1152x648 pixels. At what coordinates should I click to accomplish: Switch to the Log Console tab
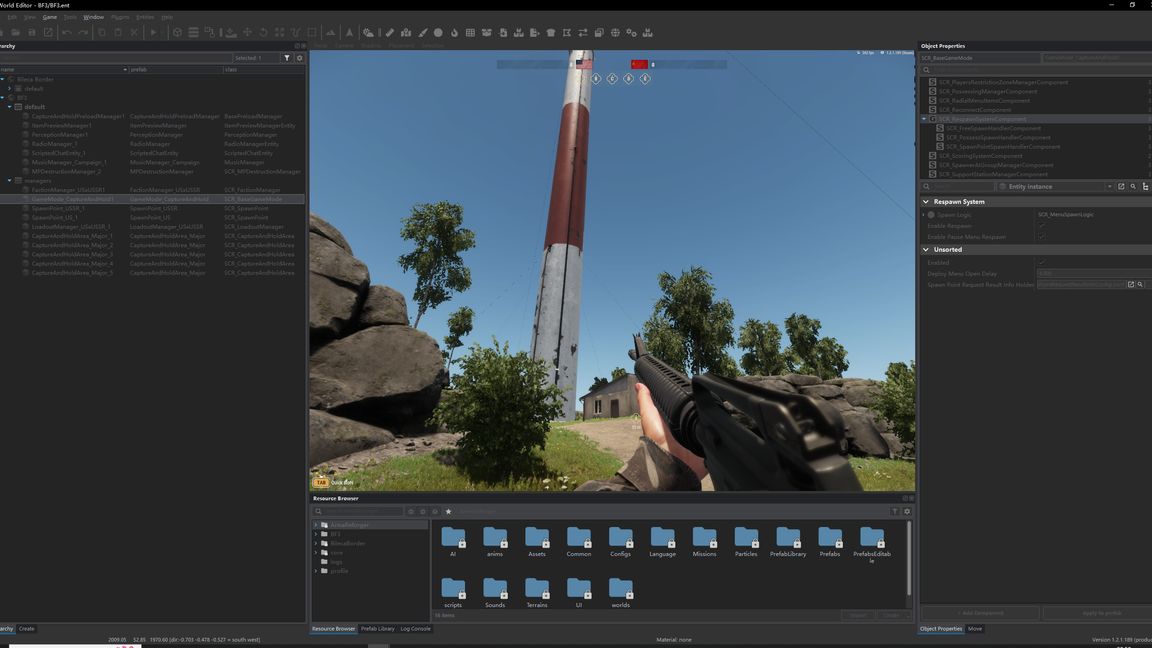pos(415,629)
